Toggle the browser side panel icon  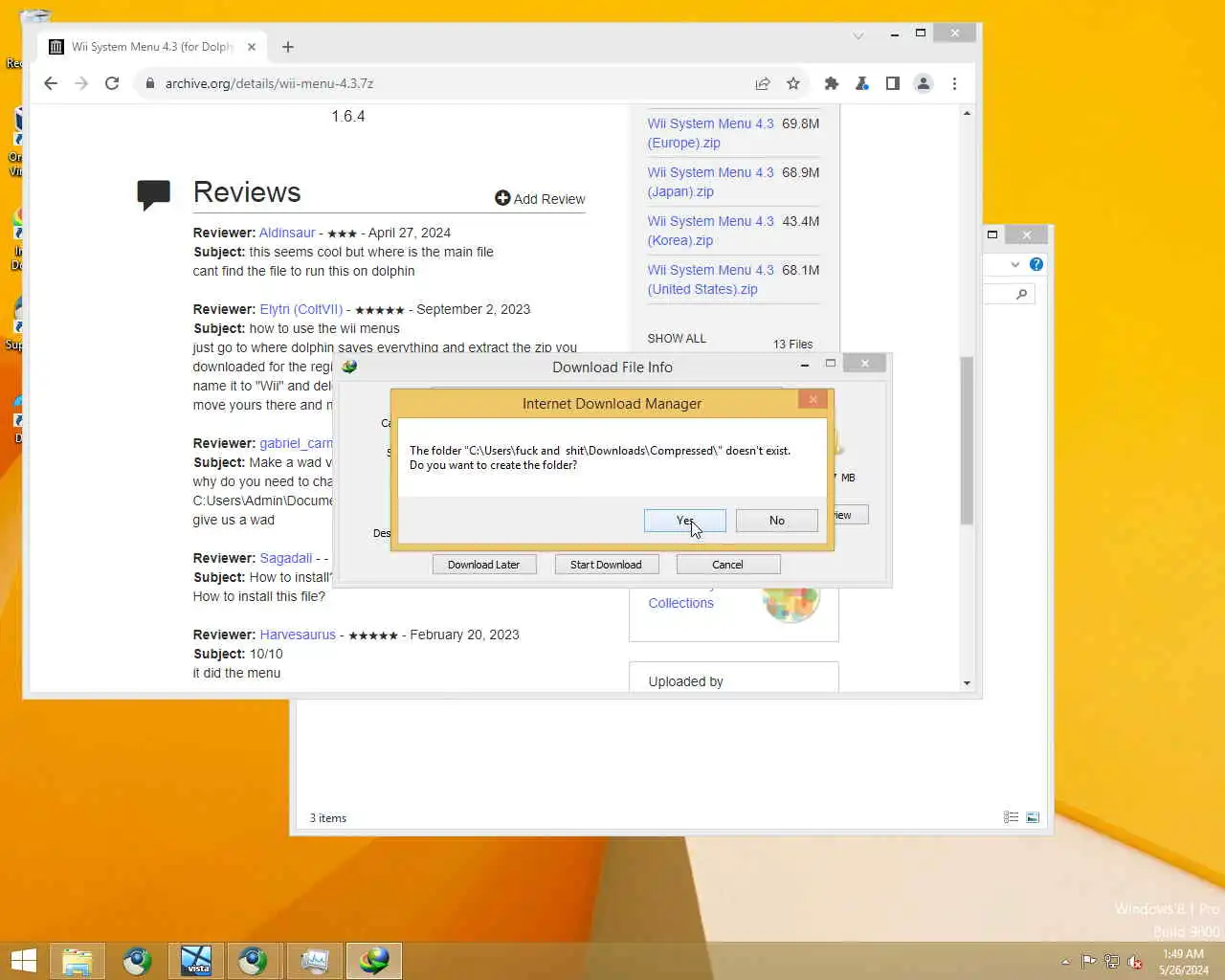[x=893, y=83]
